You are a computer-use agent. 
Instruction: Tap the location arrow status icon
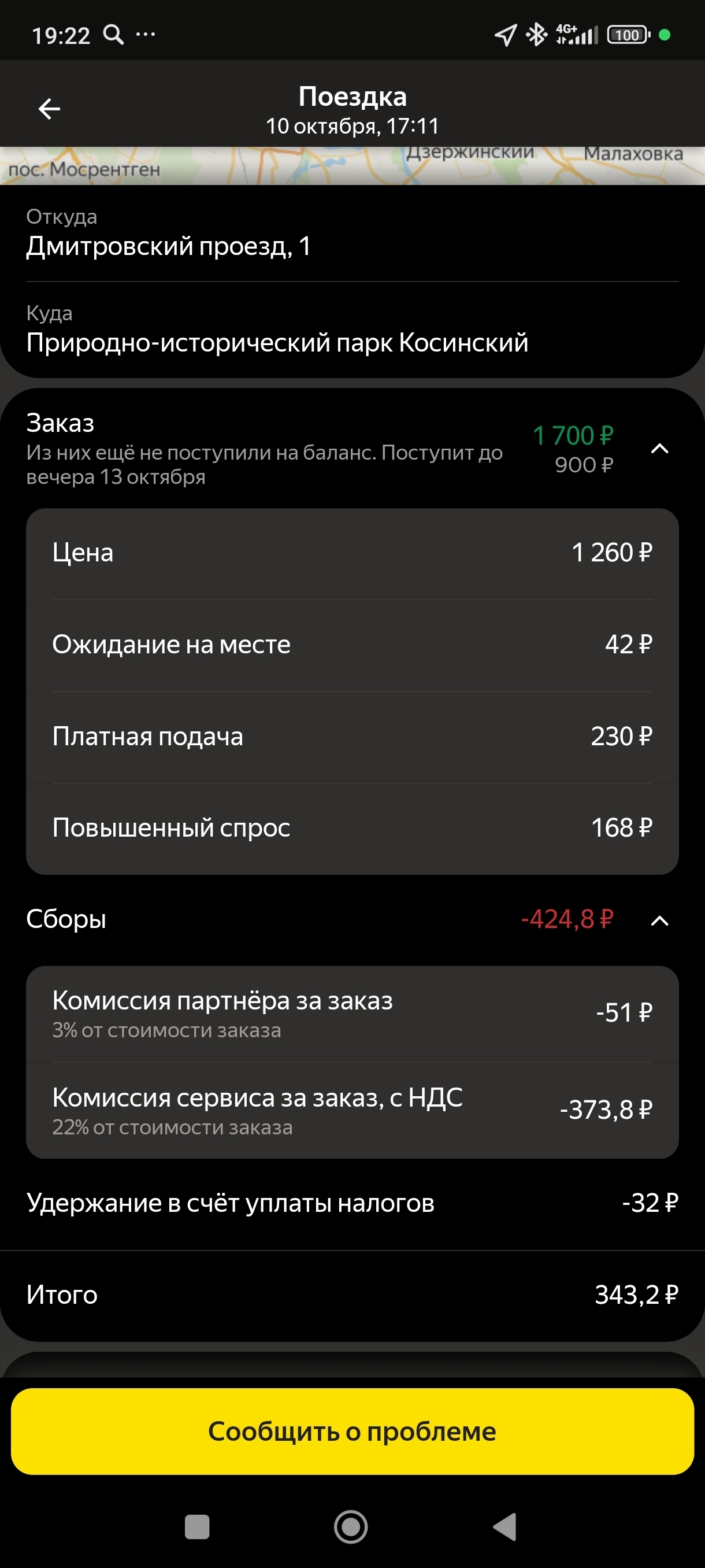pyautogui.click(x=506, y=35)
